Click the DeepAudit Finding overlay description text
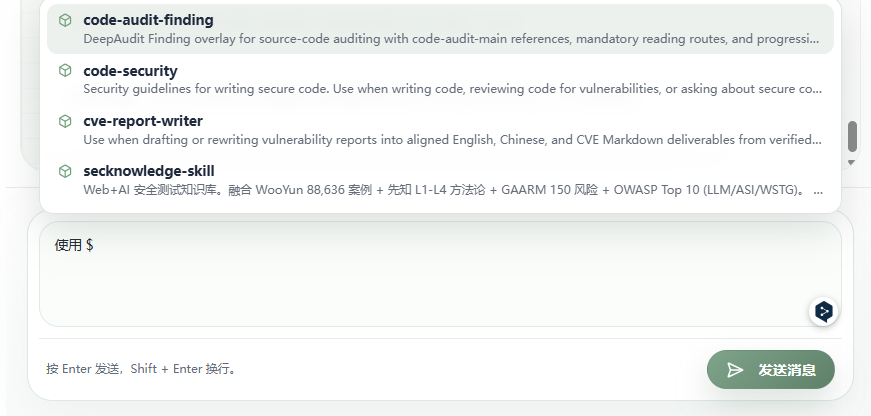Screen dimensions: 871x416 tap(453, 39)
